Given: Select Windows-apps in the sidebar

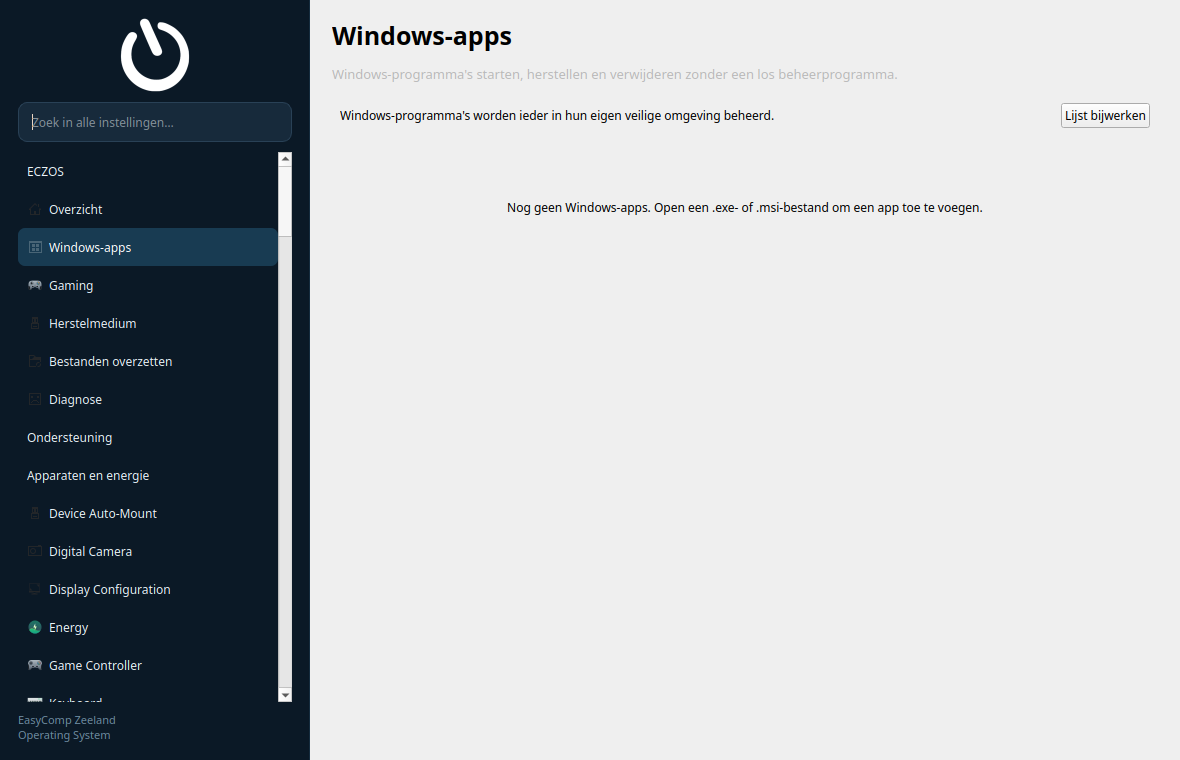Looking at the screenshot, I should (148, 247).
